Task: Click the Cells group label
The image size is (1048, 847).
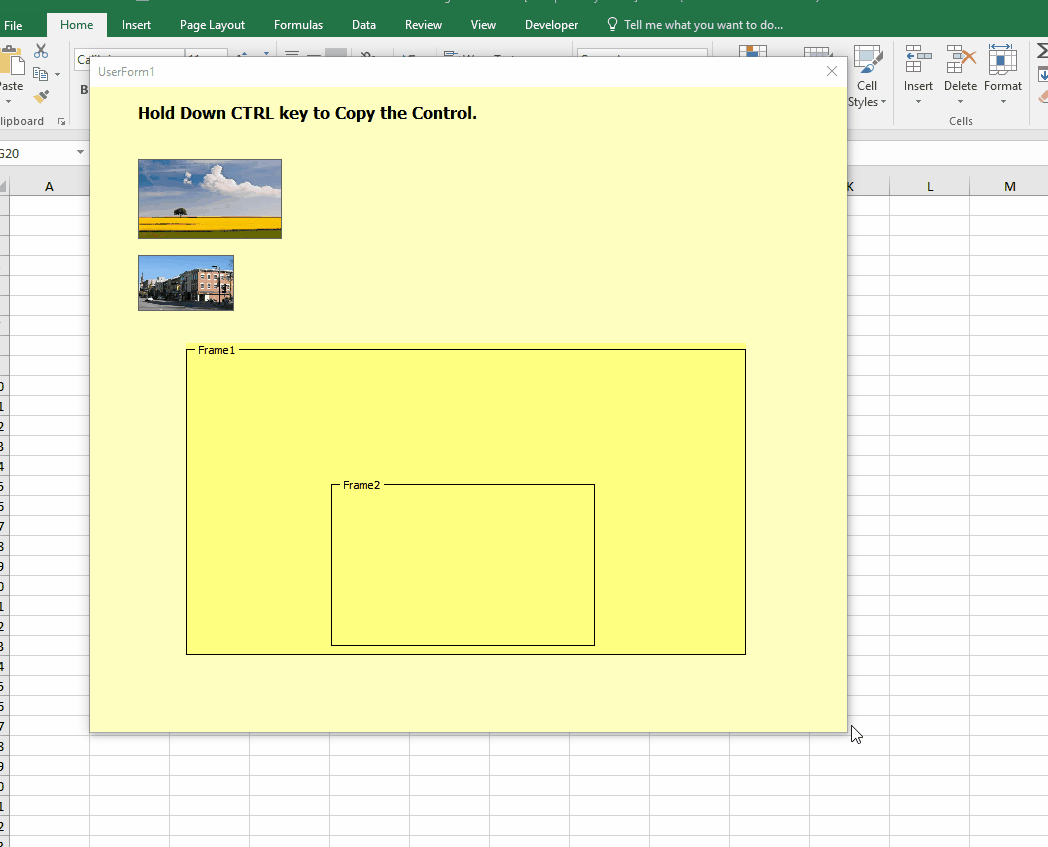Action: 960,121
